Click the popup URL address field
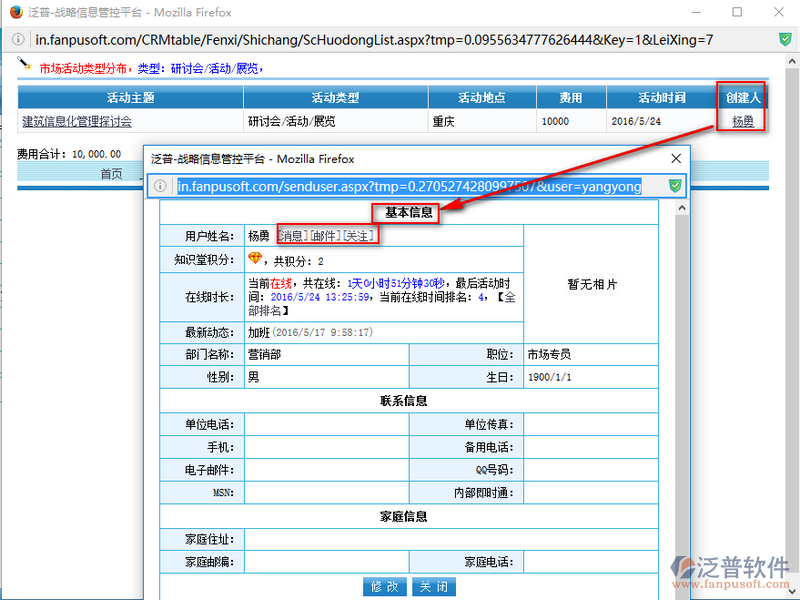 (x=410, y=186)
